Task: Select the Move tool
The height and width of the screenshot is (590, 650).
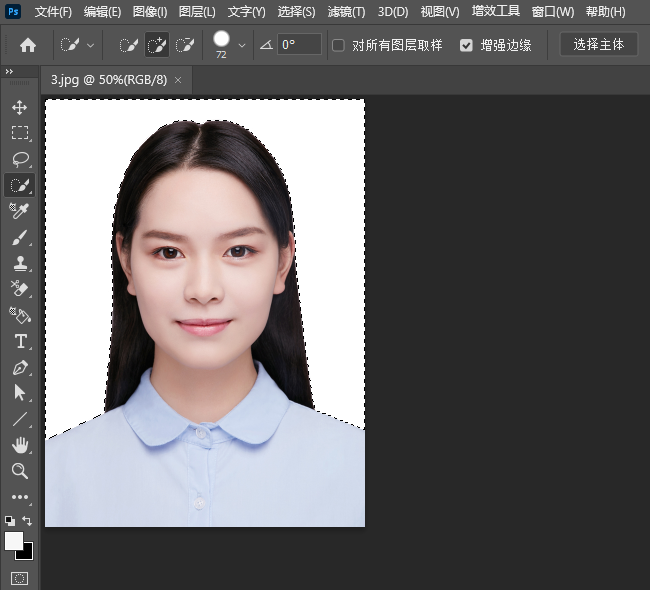Action: pos(20,107)
